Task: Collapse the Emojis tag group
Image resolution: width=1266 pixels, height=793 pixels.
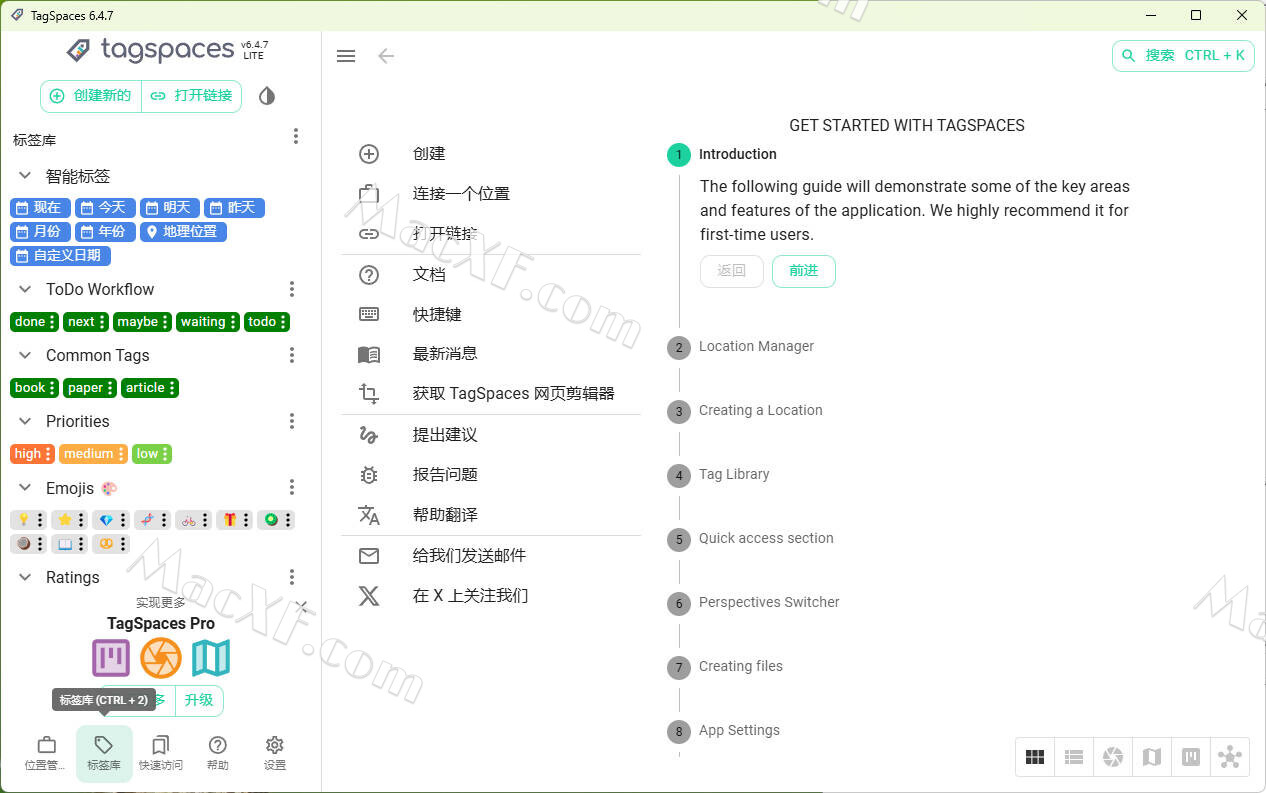Action: click(25, 488)
